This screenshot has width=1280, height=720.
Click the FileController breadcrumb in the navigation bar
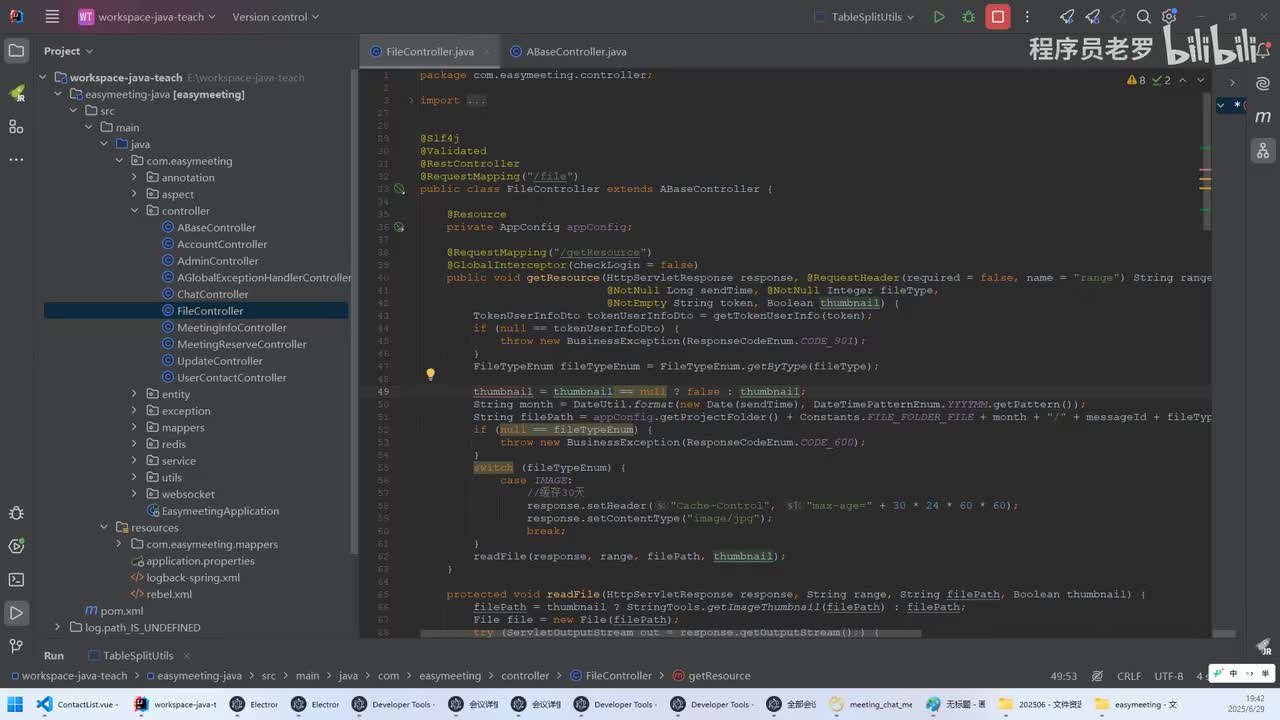pyautogui.click(x=618, y=676)
